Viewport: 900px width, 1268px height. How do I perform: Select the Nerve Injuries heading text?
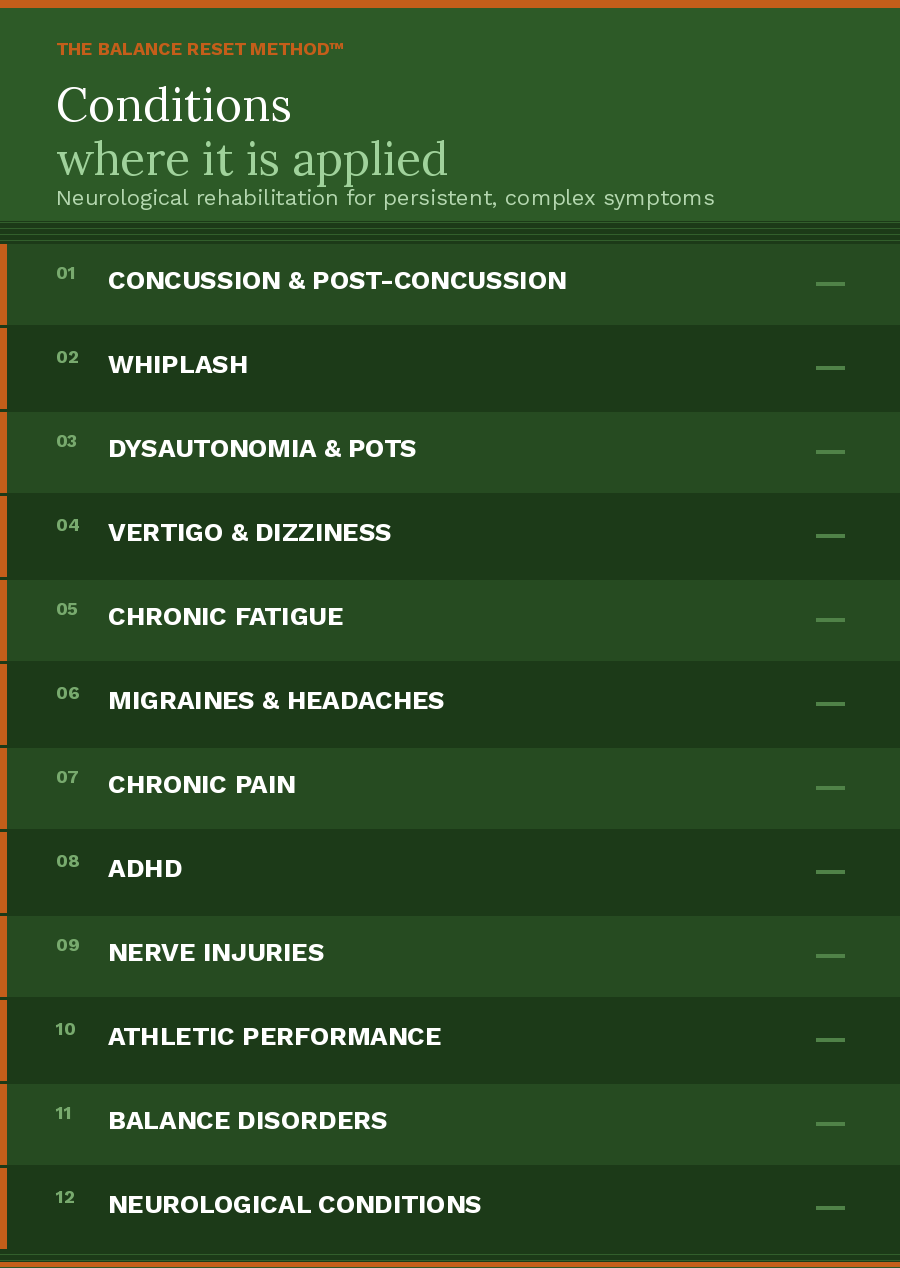[x=216, y=953]
